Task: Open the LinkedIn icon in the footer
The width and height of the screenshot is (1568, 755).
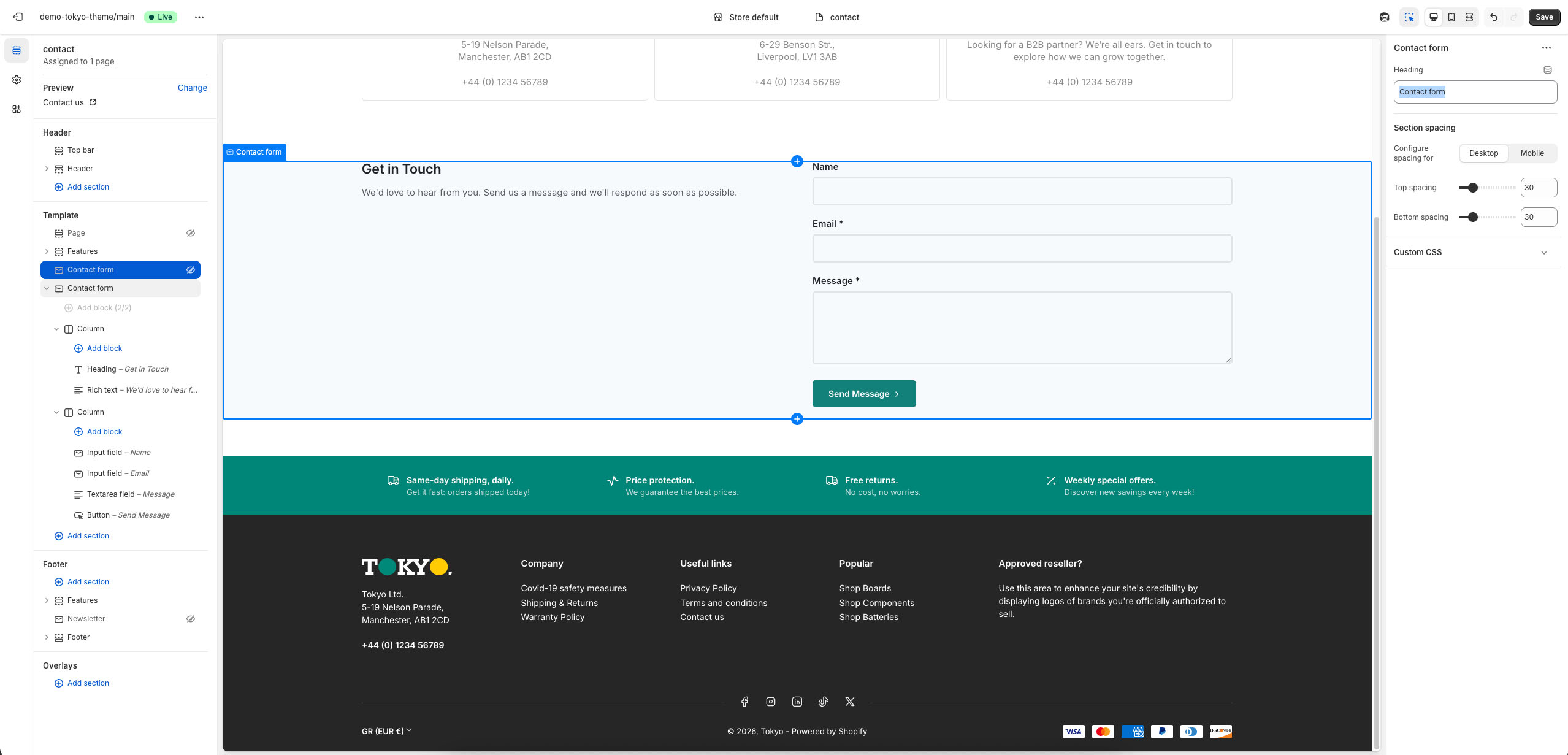Action: tap(797, 702)
